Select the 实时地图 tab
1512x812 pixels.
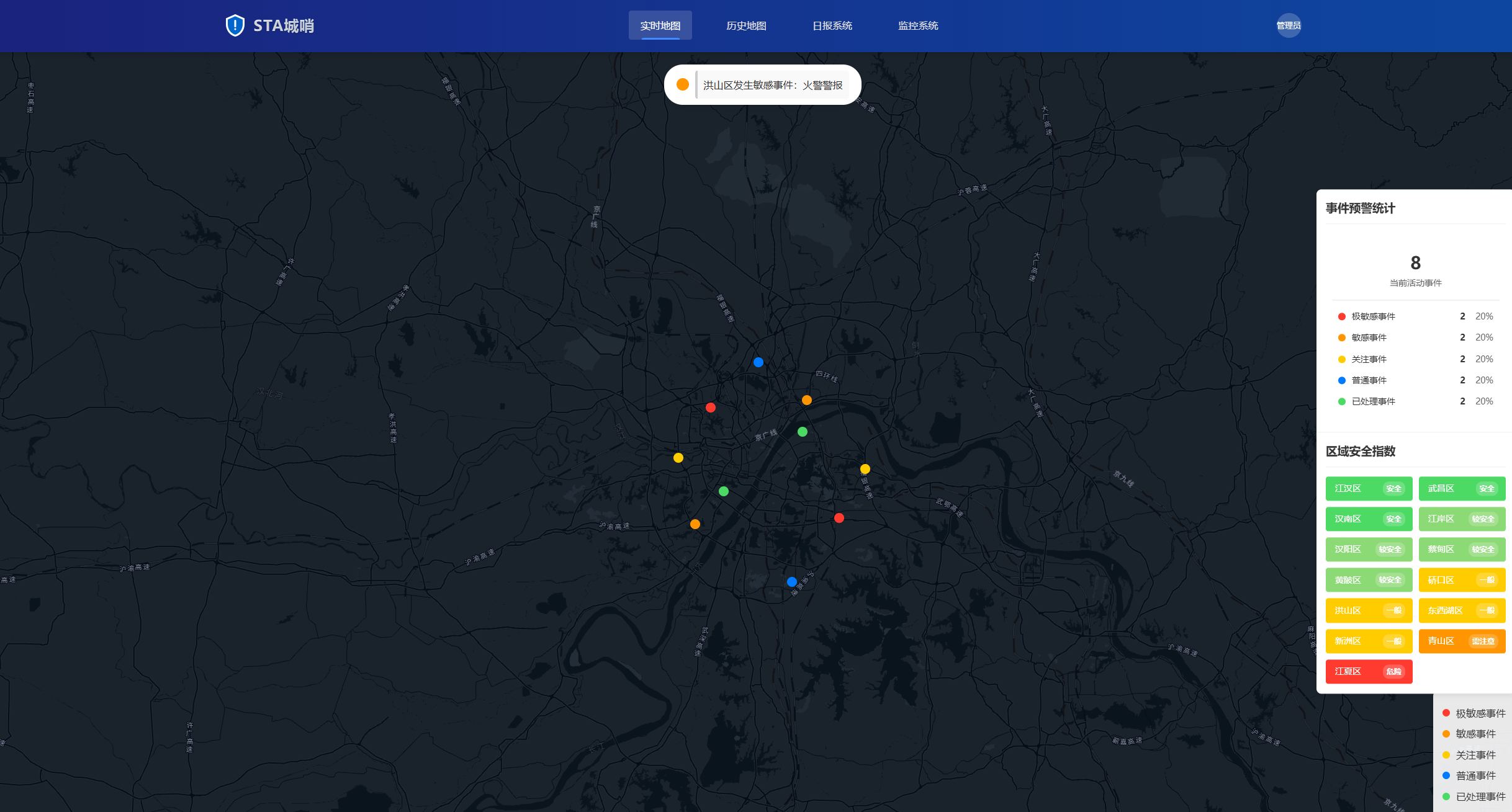point(660,25)
